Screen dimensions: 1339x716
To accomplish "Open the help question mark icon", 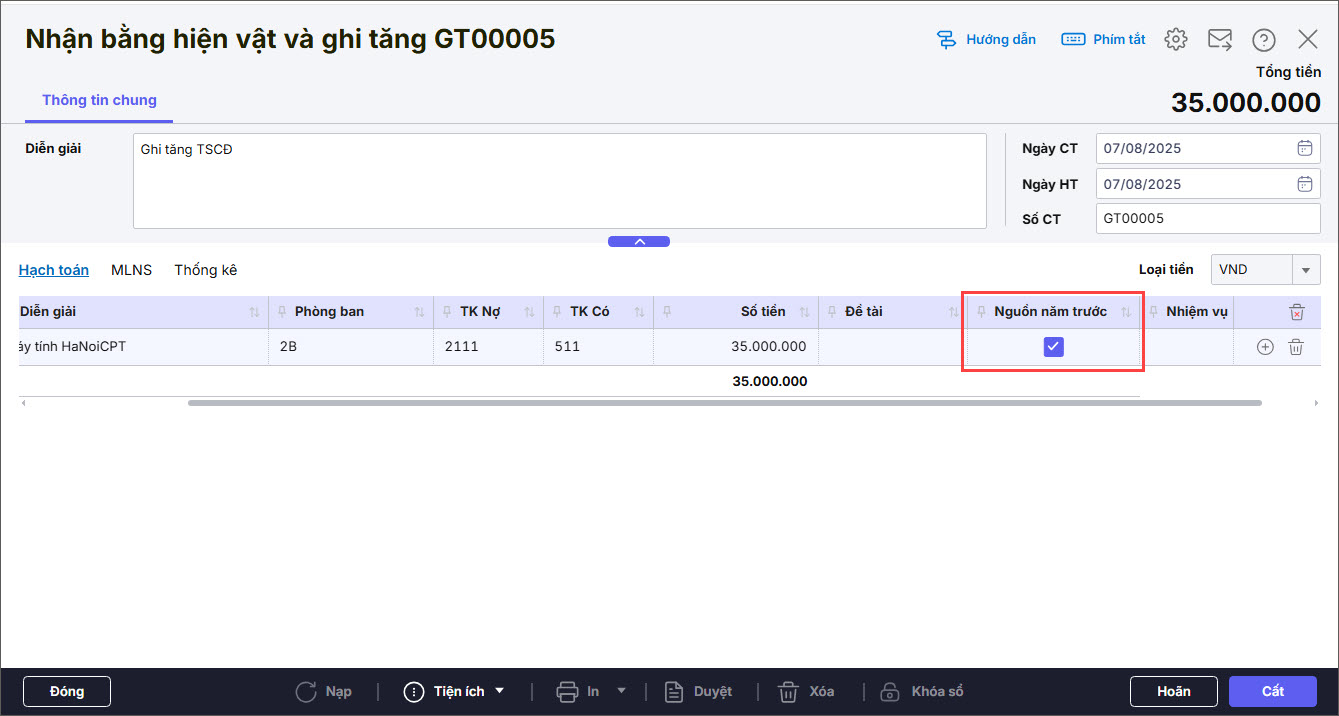I will pyautogui.click(x=1264, y=40).
